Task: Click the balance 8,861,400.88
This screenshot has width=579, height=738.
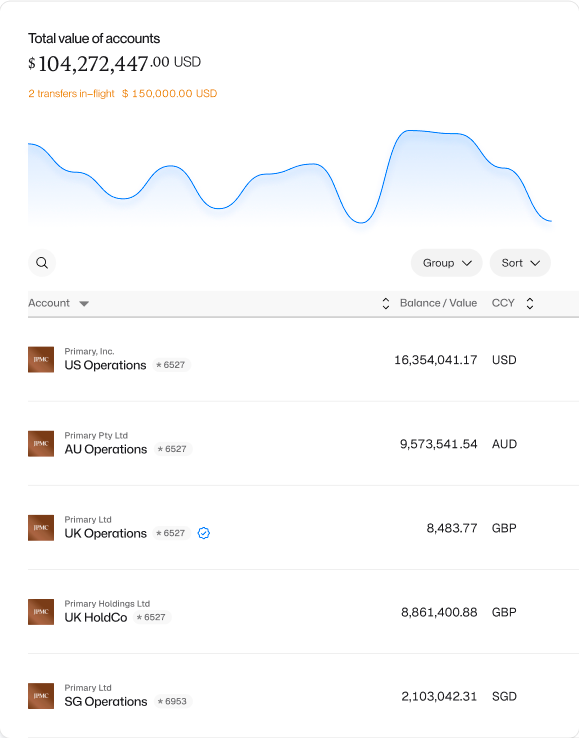Action: coord(439,612)
